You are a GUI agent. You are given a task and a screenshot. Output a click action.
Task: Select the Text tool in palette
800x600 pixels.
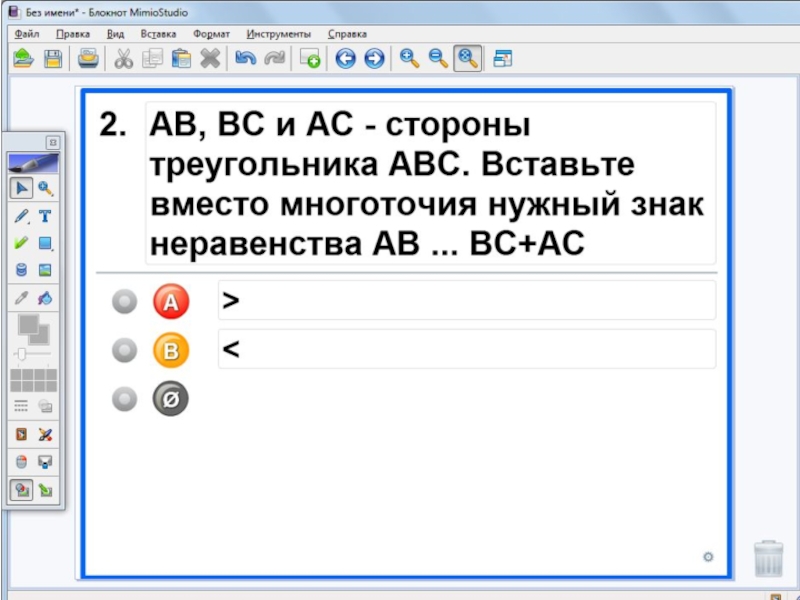click(x=45, y=216)
